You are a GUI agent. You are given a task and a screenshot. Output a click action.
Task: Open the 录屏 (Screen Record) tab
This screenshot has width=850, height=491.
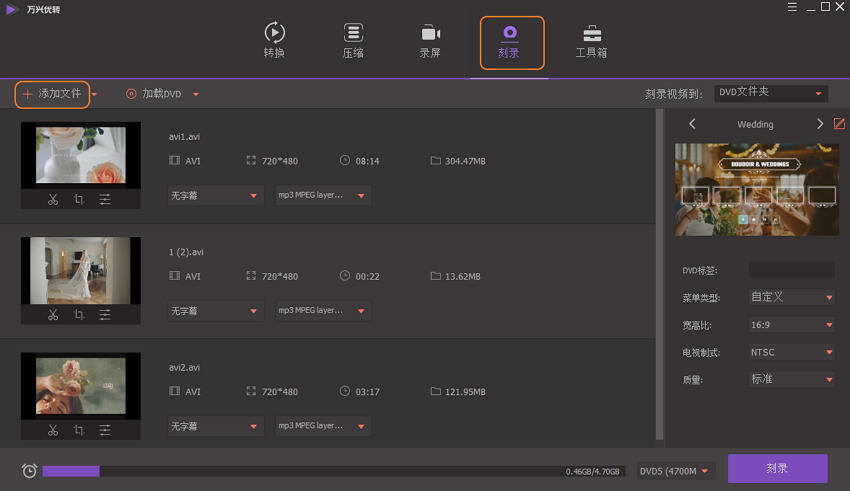click(430, 41)
